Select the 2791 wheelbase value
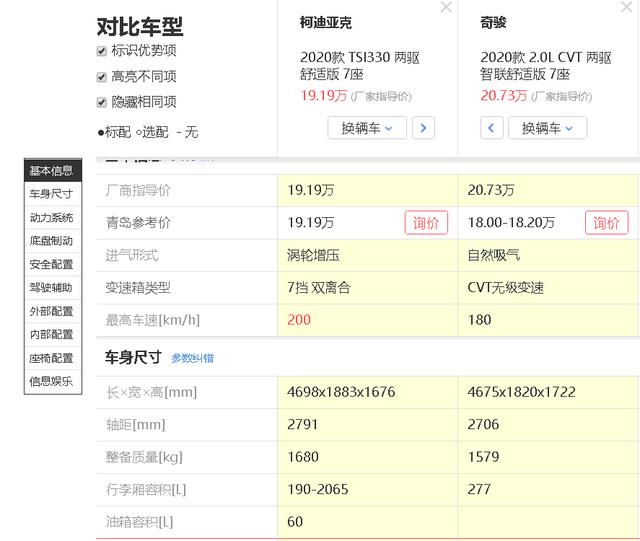The width and height of the screenshot is (640, 541). tap(302, 424)
